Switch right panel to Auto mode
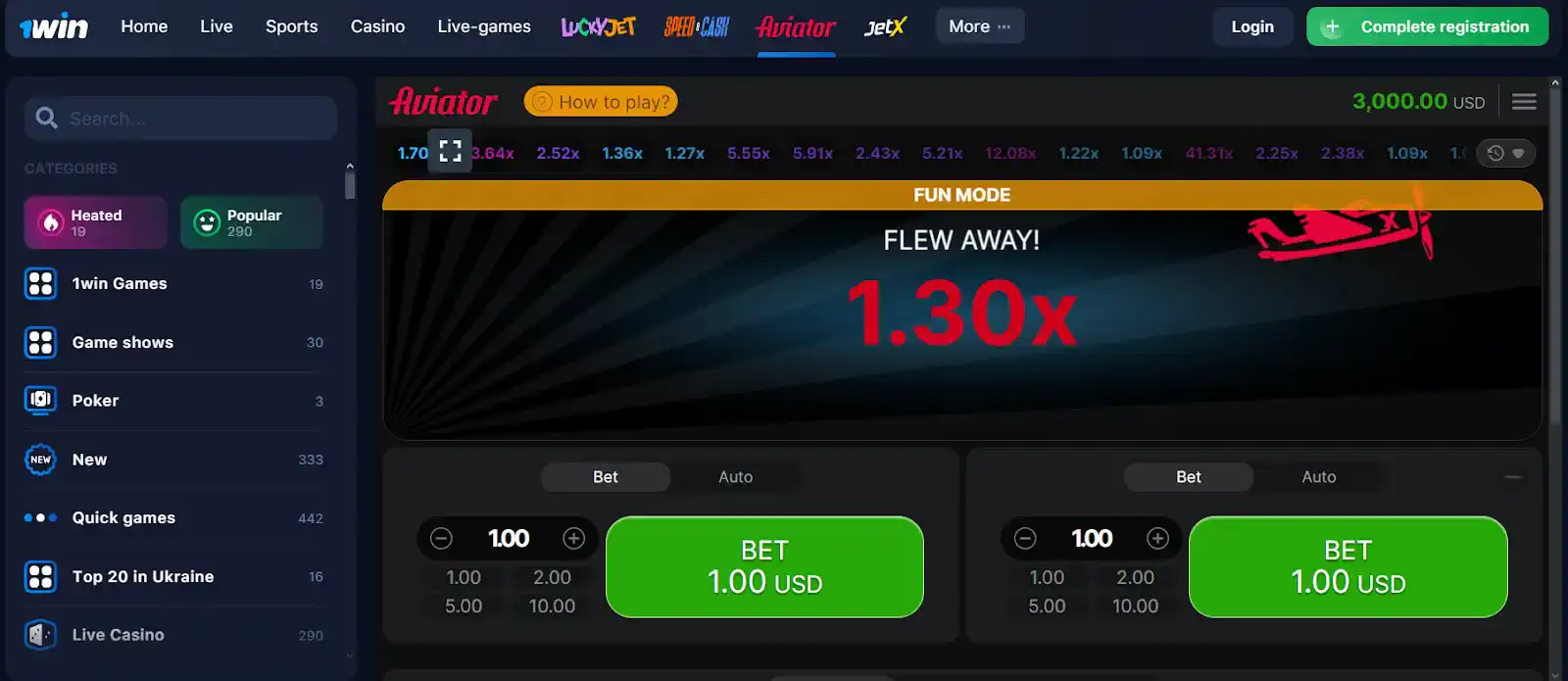1568x681 pixels. pyautogui.click(x=1318, y=477)
